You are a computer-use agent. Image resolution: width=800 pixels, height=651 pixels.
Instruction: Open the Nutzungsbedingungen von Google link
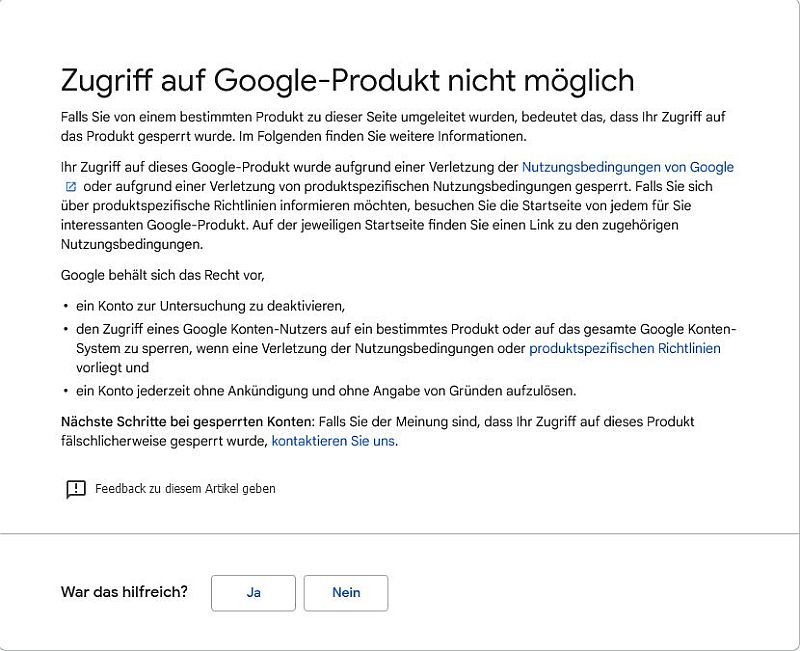click(x=627, y=167)
